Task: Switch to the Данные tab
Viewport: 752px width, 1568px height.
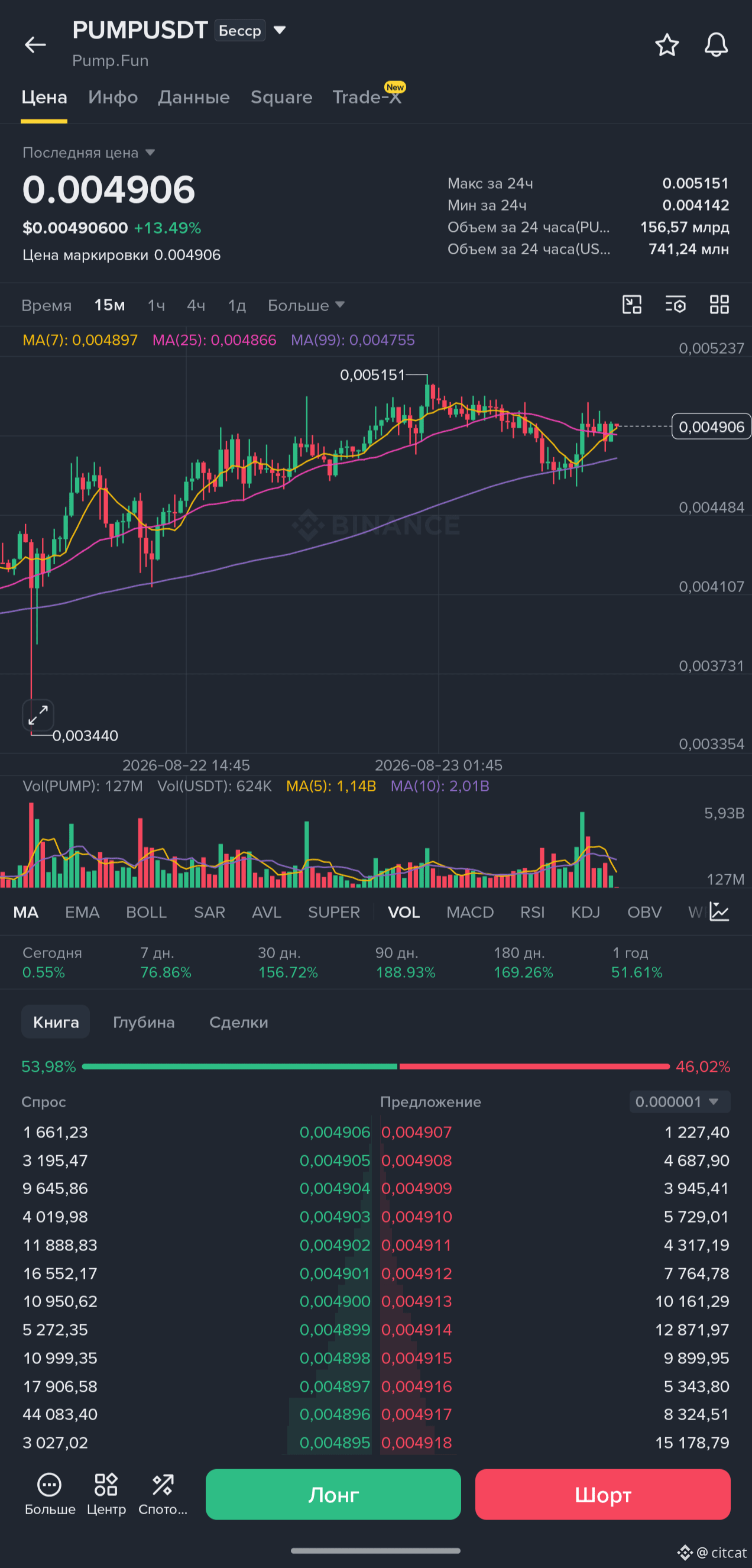Action: pos(193,98)
